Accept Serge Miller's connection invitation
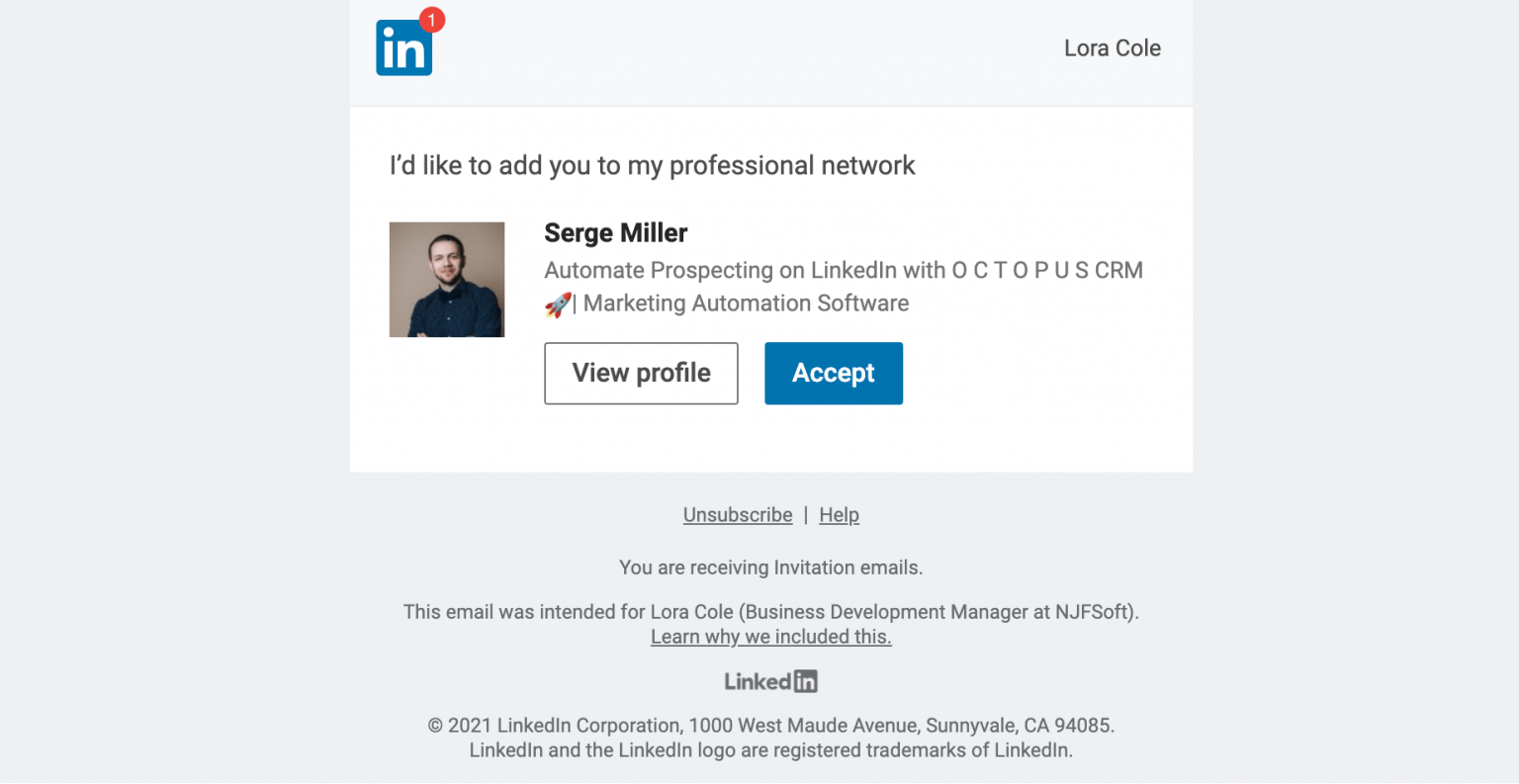 [833, 373]
